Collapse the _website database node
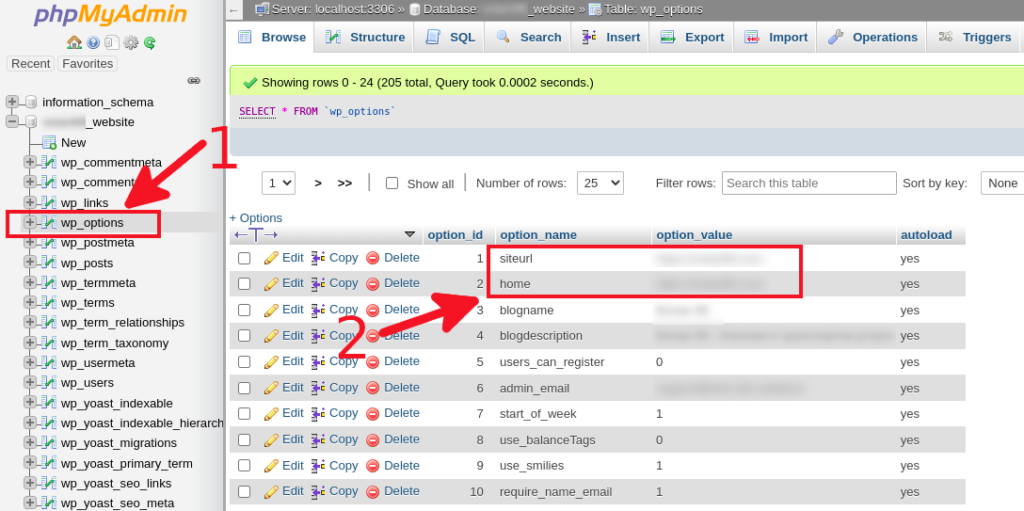The image size is (1024, 511). pyautogui.click(x=12, y=122)
